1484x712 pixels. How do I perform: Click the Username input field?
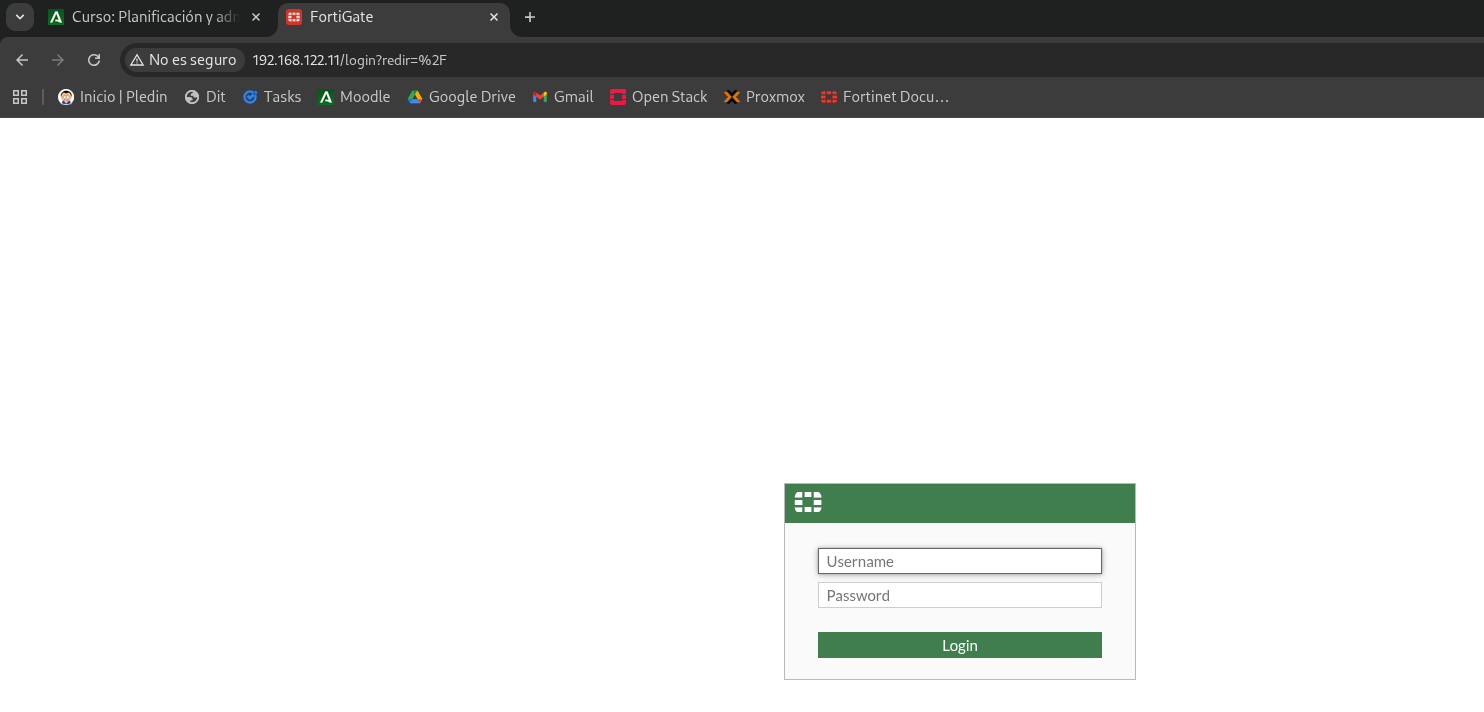[959, 561]
